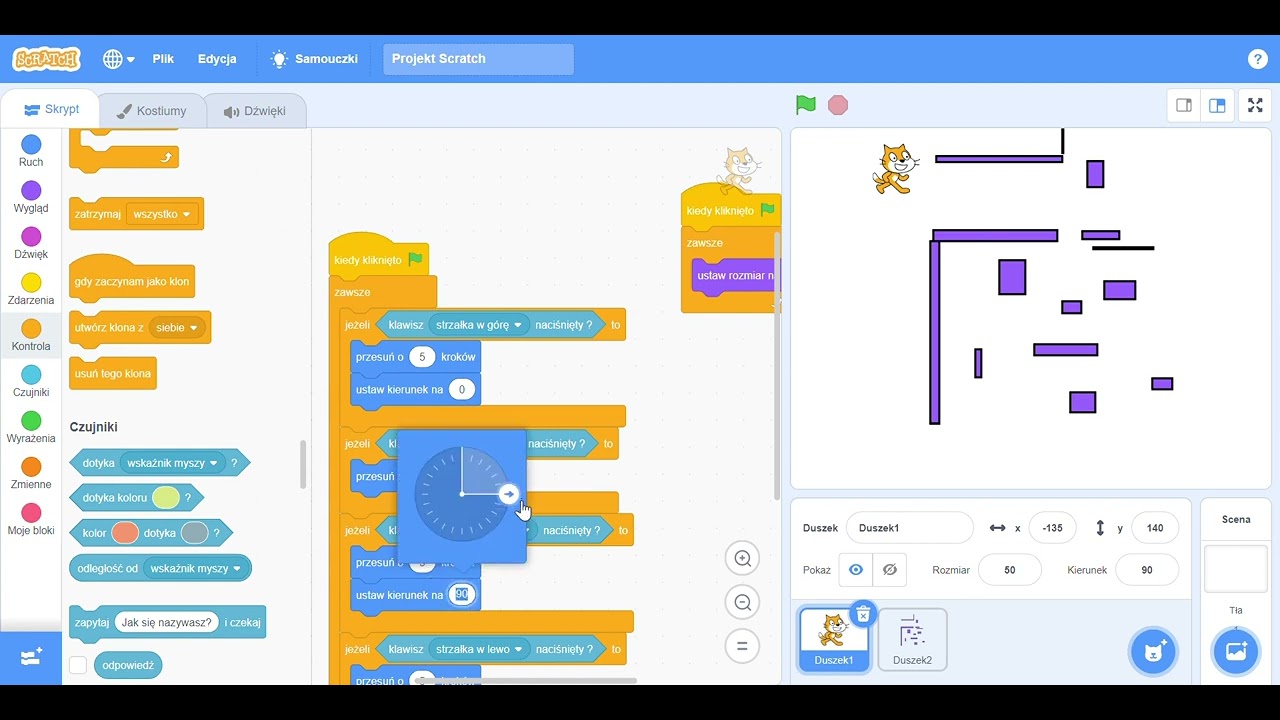This screenshot has width=1280, height=720.
Task: Show the sprite with eye toggle
Action: [856, 570]
